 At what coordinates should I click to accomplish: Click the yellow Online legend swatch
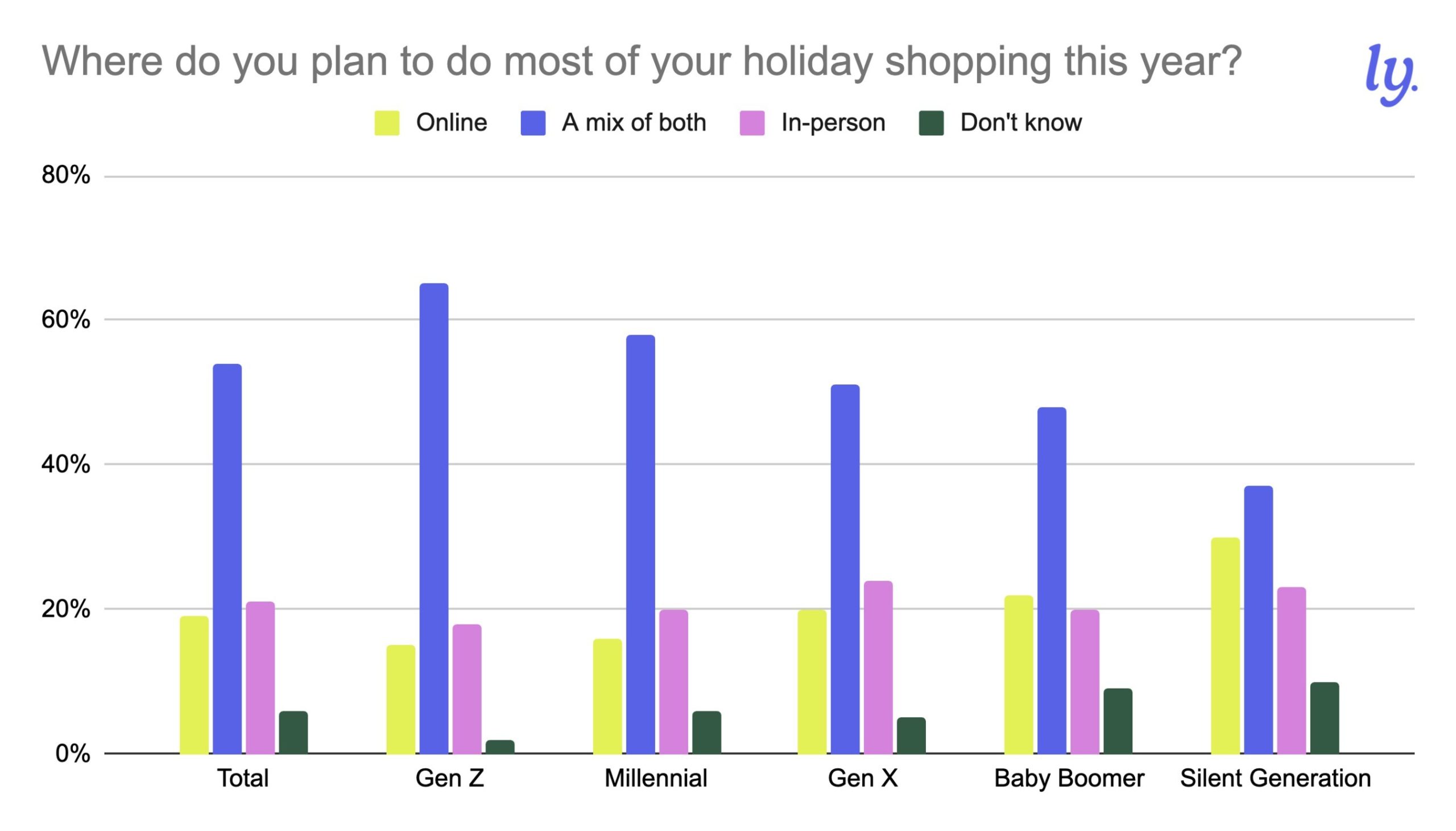point(386,123)
